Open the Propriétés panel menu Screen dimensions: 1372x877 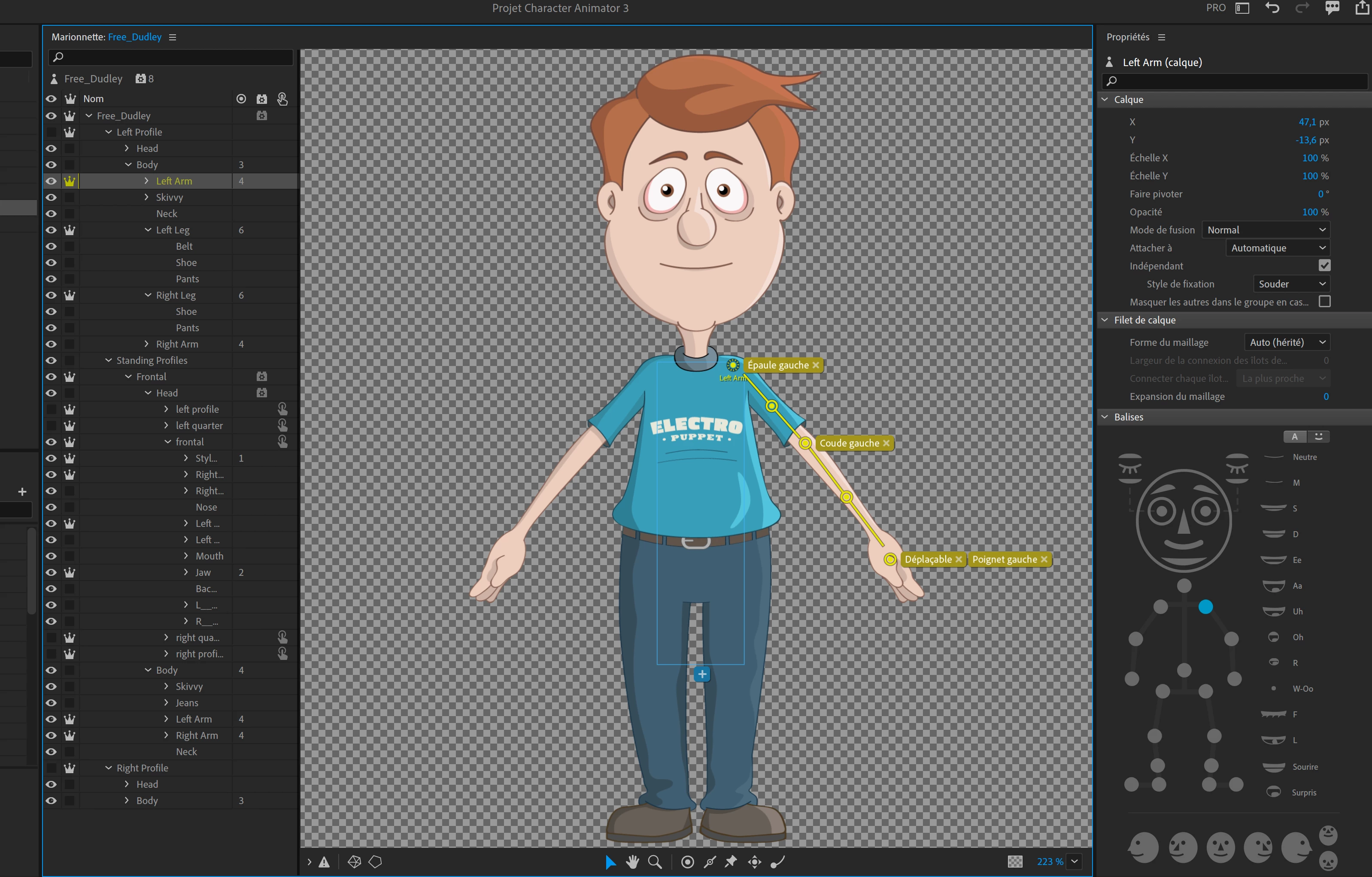(1162, 37)
